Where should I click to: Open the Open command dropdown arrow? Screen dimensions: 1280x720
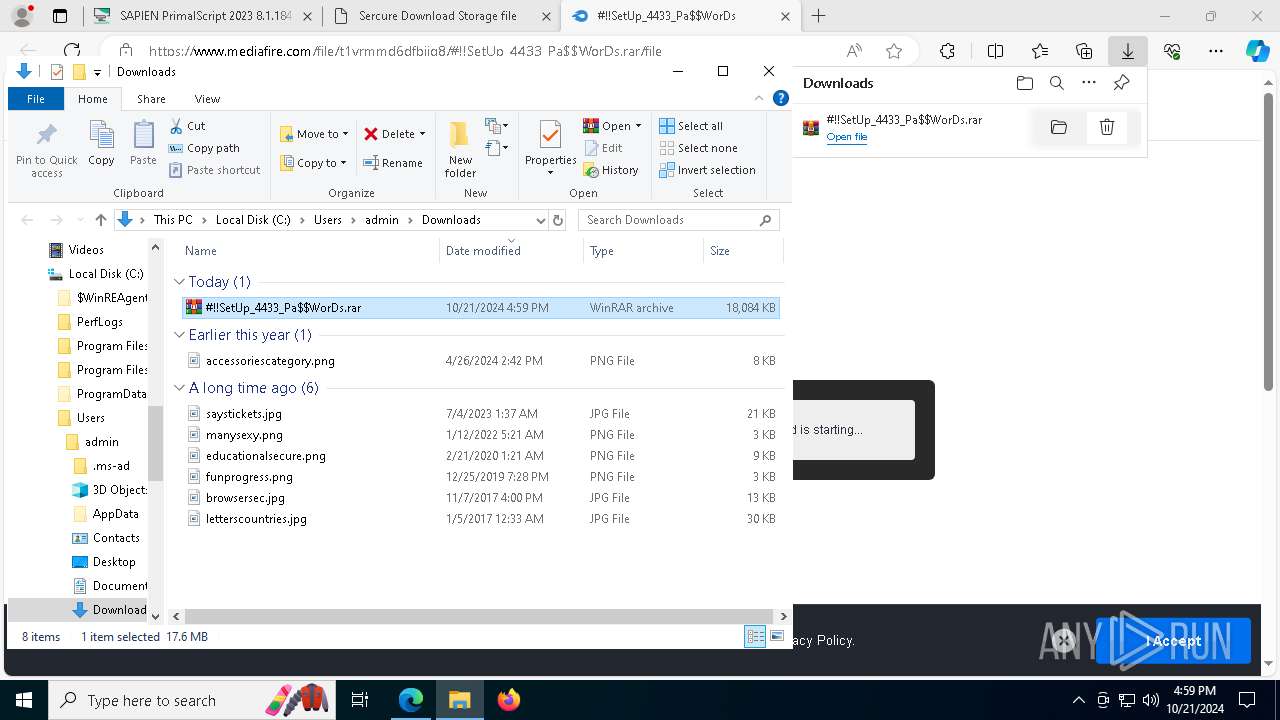click(638, 126)
